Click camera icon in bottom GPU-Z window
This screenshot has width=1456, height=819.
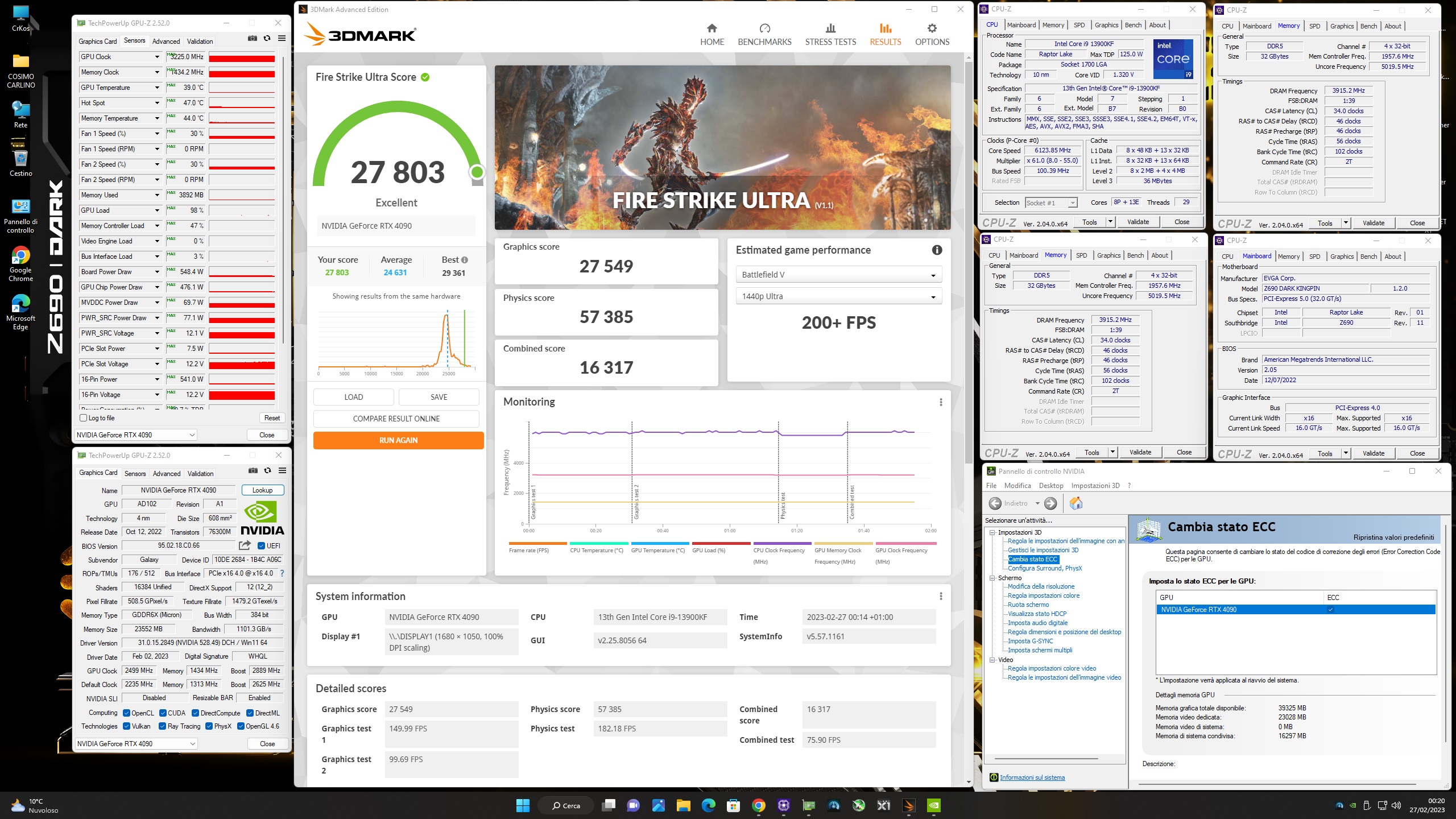(x=253, y=471)
